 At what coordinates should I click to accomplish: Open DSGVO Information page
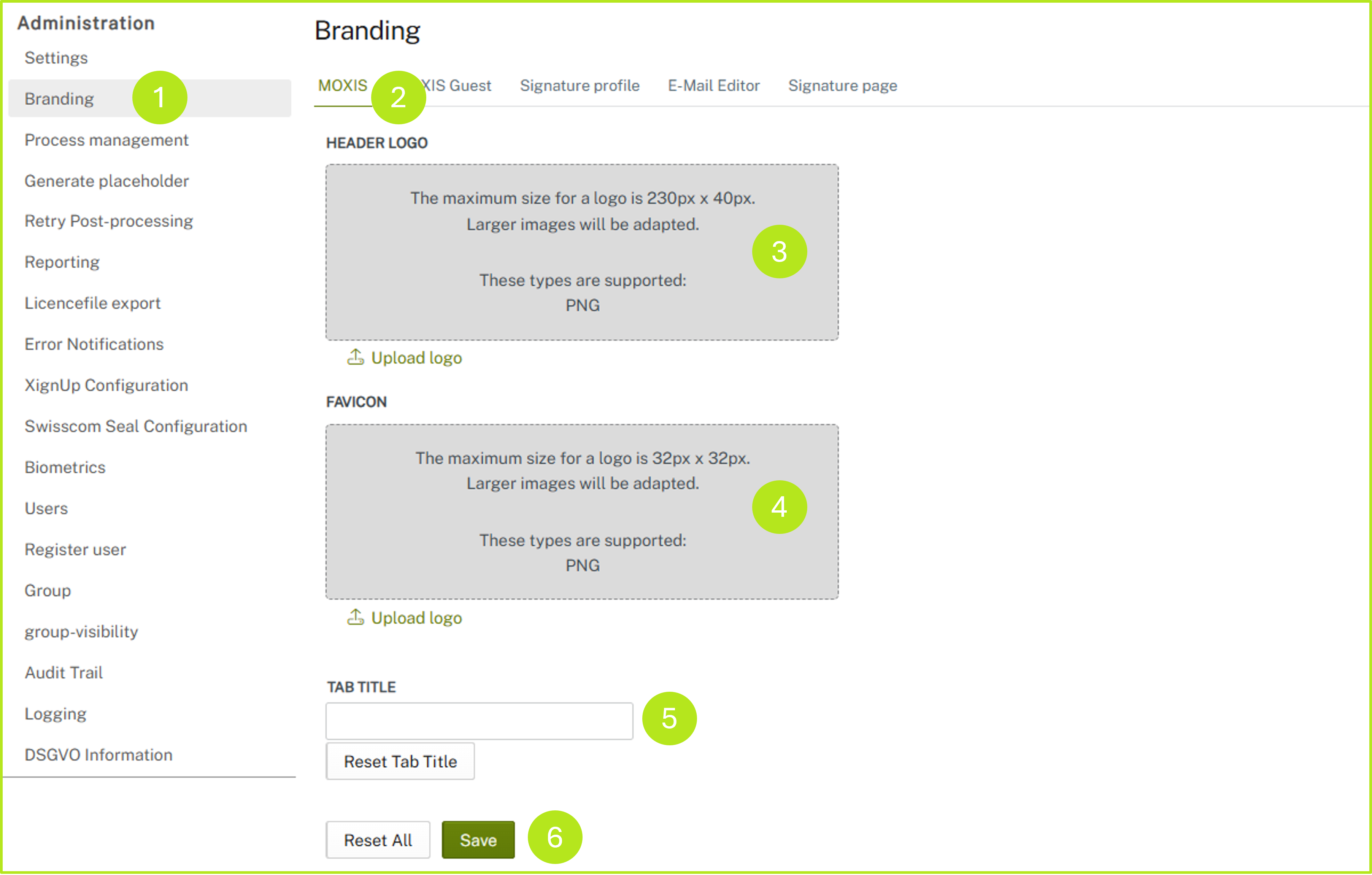click(x=98, y=755)
